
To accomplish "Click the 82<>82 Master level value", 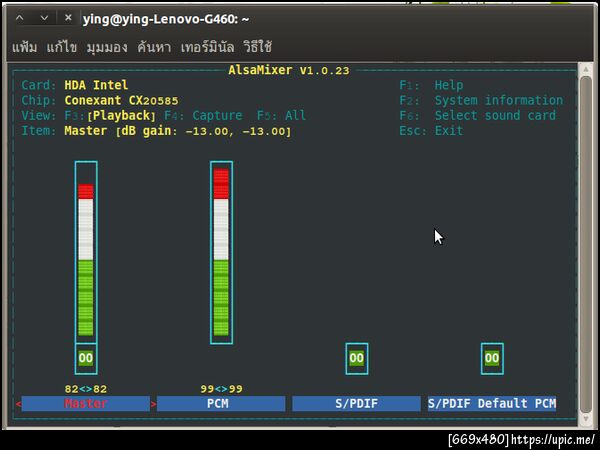I will [x=86, y=389].
